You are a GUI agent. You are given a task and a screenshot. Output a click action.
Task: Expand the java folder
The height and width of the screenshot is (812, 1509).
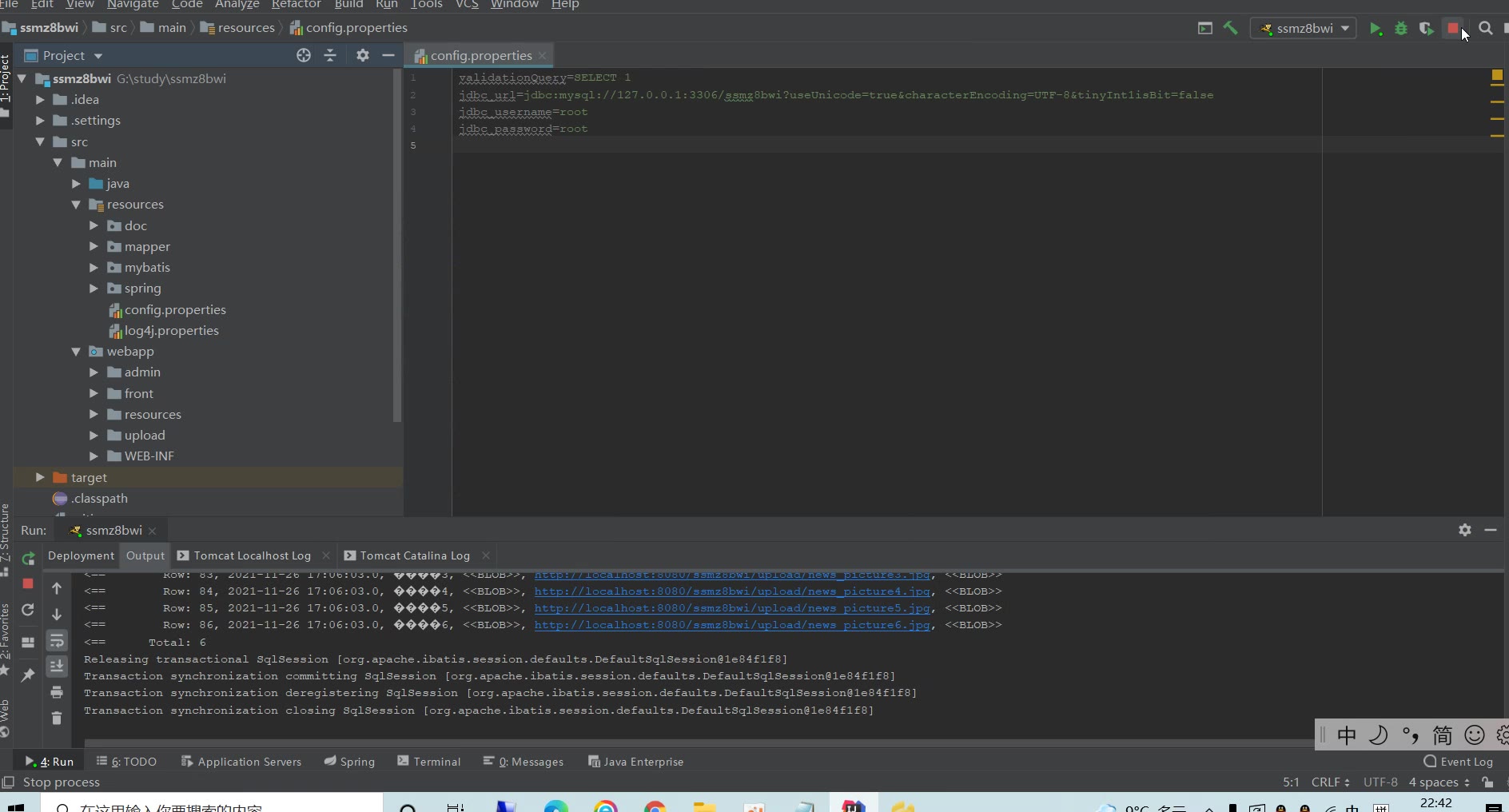[x=76, y=184]
